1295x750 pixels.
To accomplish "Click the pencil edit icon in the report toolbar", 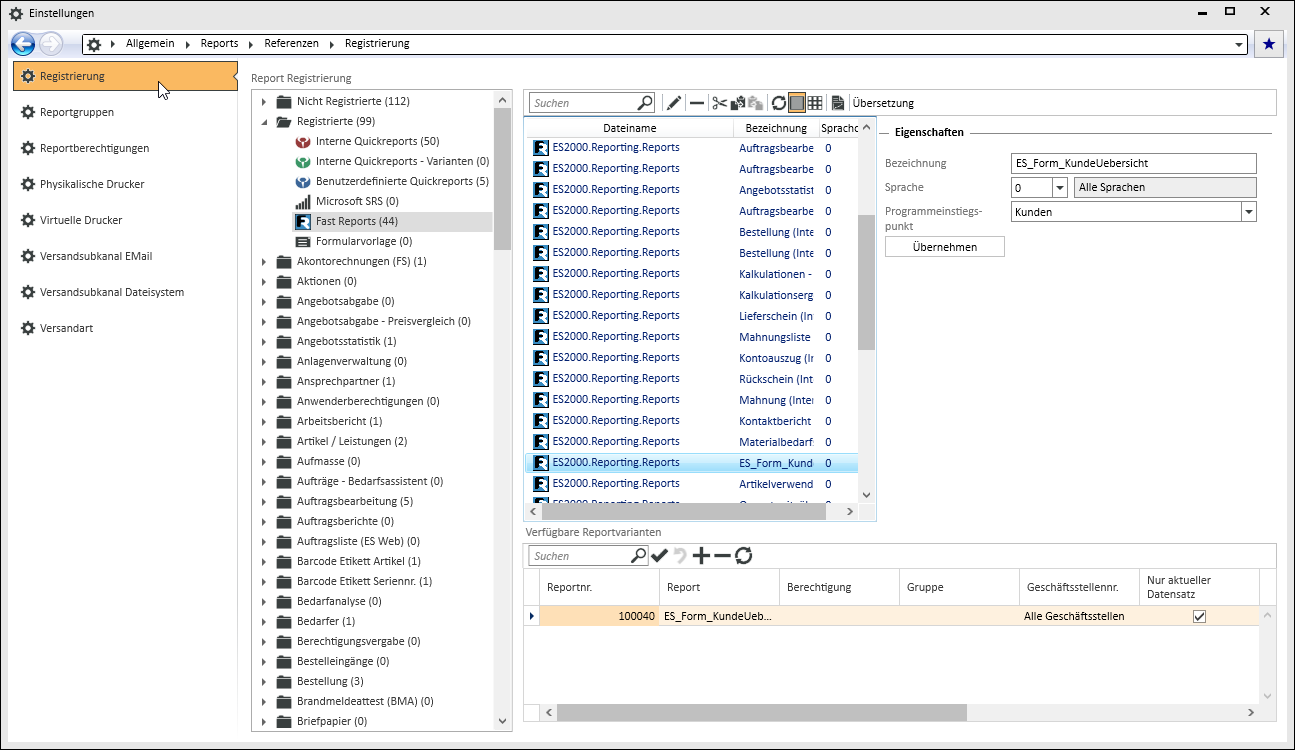I will tap(674, 103).
